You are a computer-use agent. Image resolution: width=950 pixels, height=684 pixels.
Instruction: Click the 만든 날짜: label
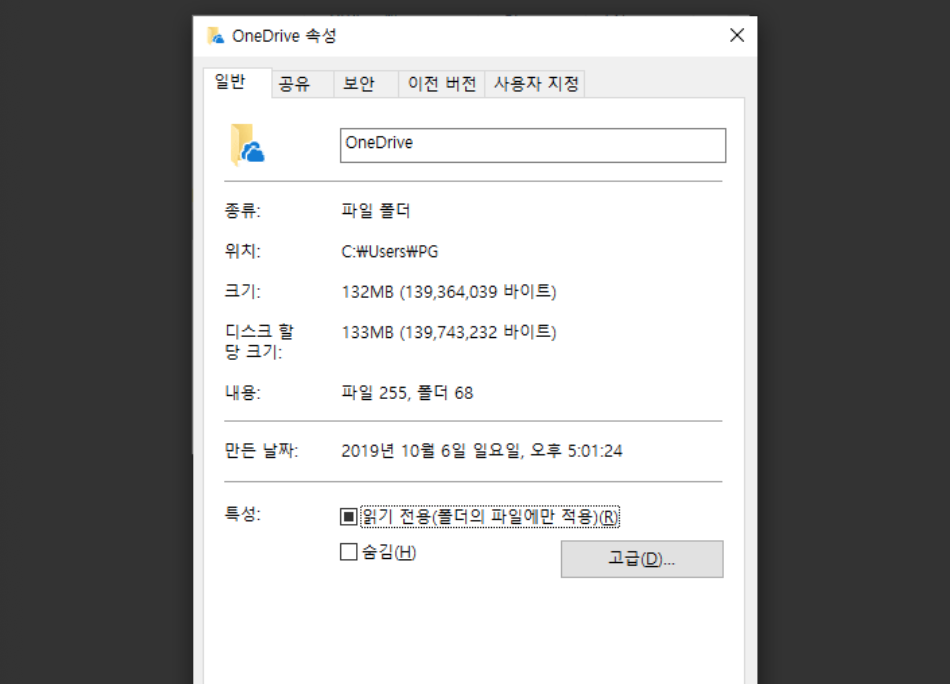pyautogui.click(x=261, y=451)
